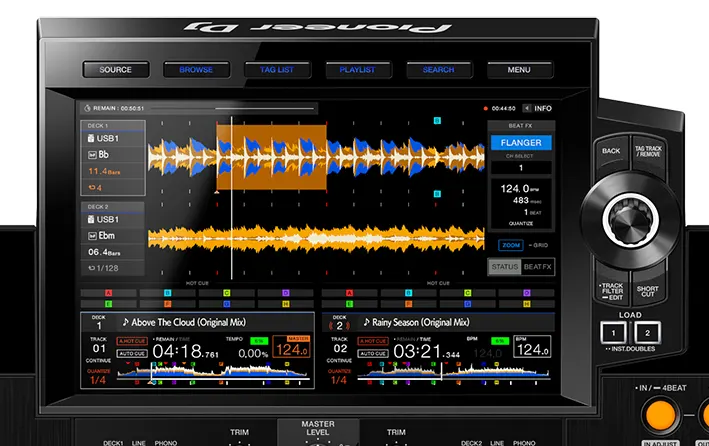This screenshot has width=709, height=446.
Task: Open the FLANGER effect selector
Action: tap(521, 142)
